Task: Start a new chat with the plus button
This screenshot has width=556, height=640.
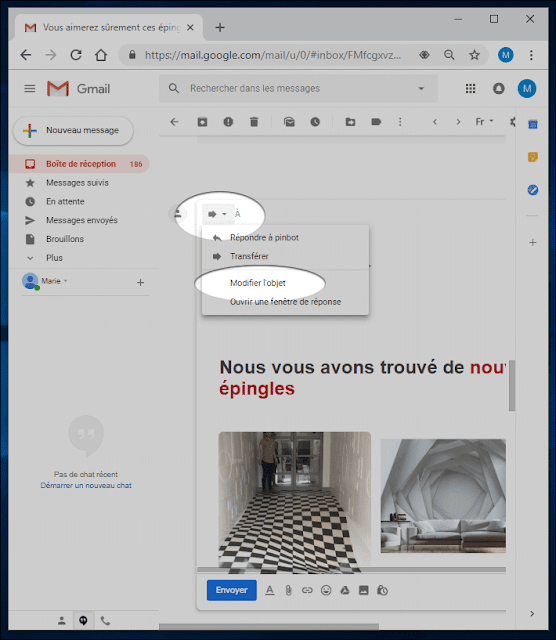Action: 140,282
